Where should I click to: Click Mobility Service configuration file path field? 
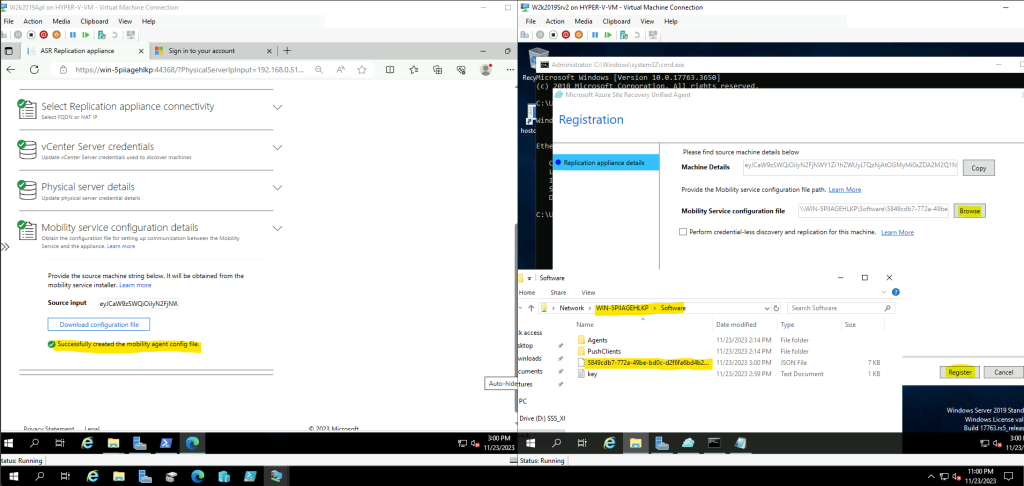coord(872,211)
